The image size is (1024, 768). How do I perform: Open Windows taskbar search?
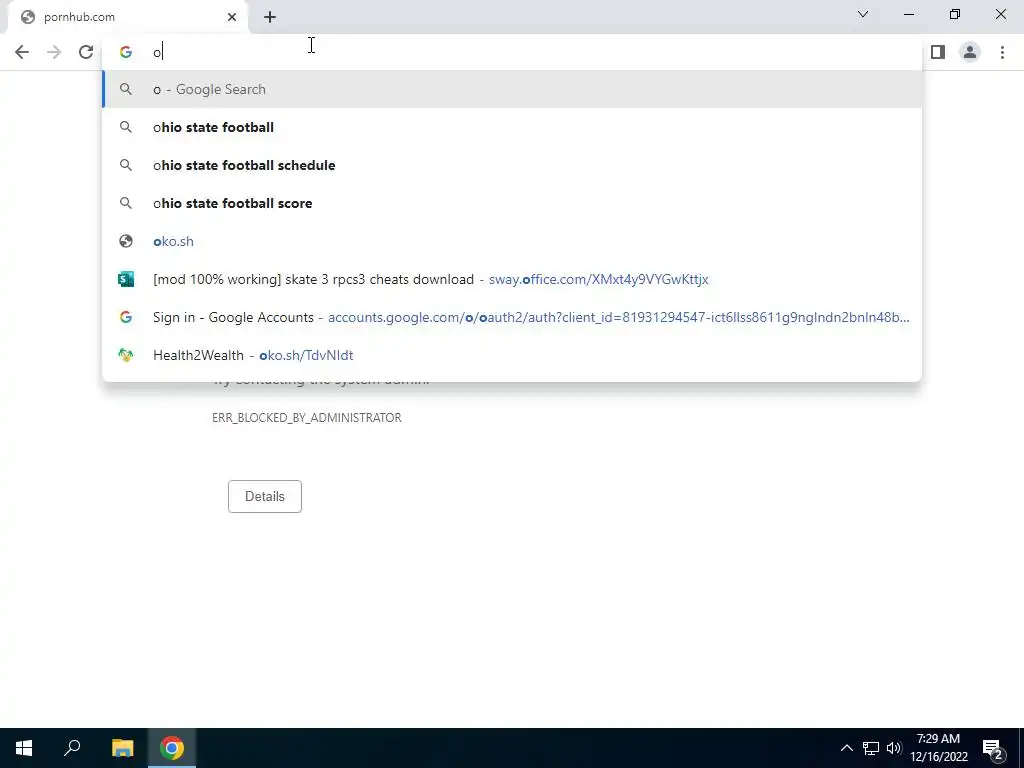(72, 748)
